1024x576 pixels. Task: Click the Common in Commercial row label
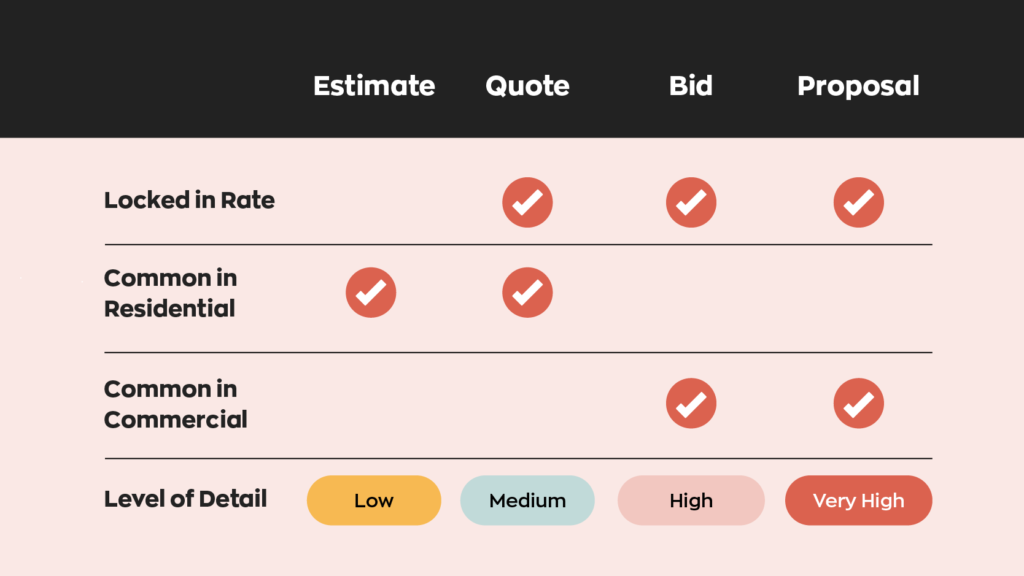[x=176, y=404]
